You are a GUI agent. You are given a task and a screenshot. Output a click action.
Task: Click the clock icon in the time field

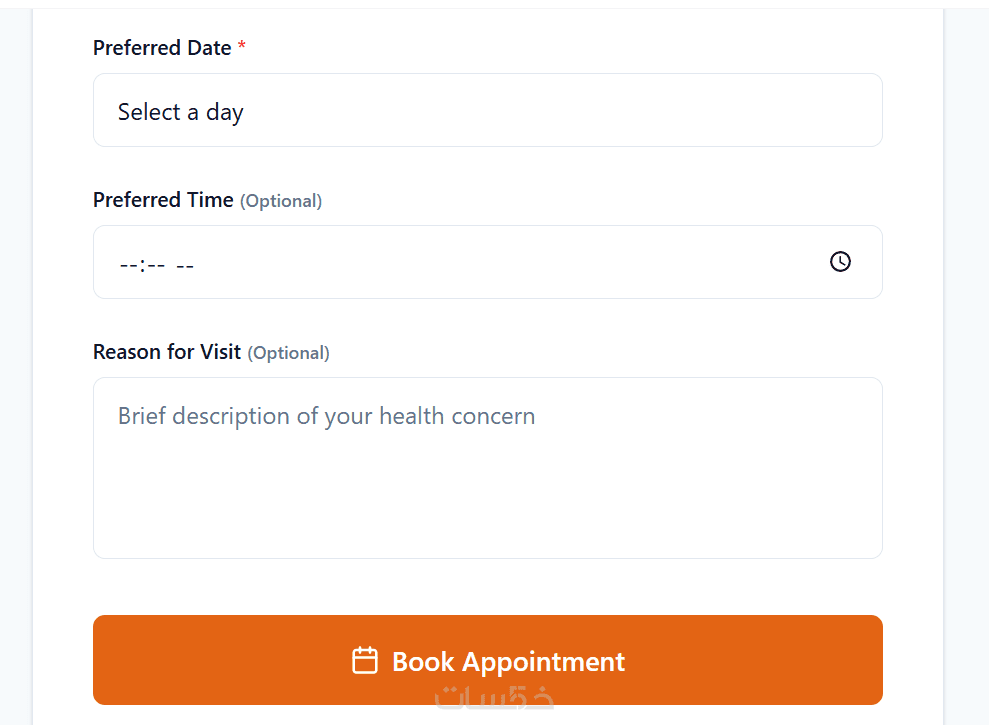pos(840,262)
